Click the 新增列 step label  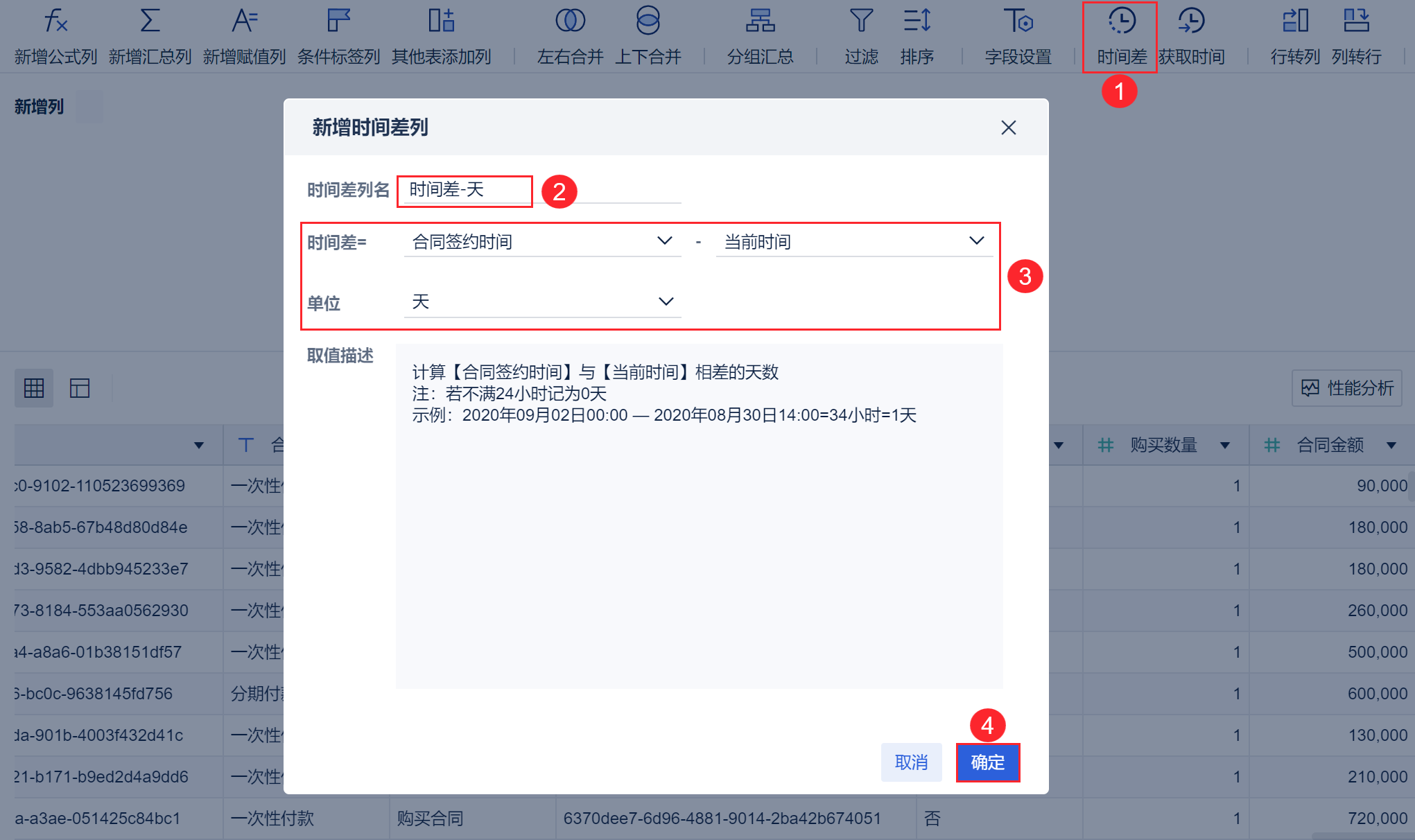39,107
